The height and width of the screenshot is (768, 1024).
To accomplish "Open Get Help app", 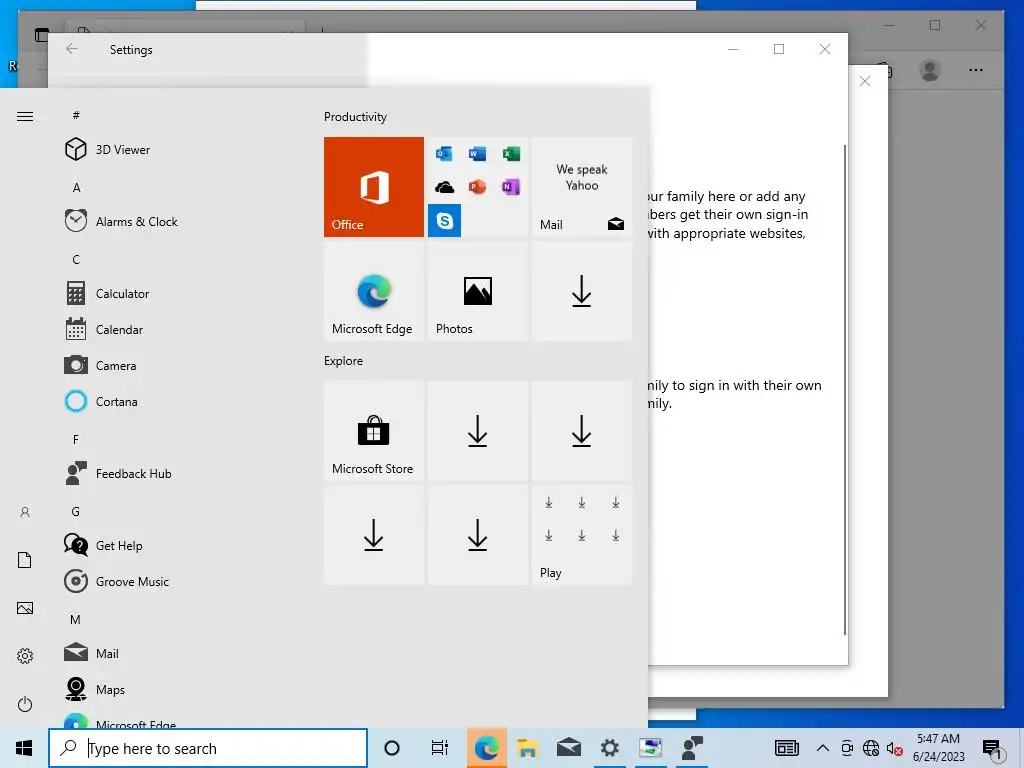I will [x=174, y=545].
